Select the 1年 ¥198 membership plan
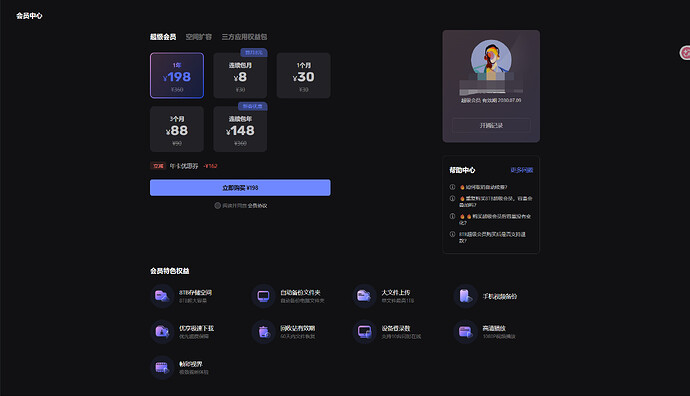Screen dimensions: 690x396 point(177,75)
